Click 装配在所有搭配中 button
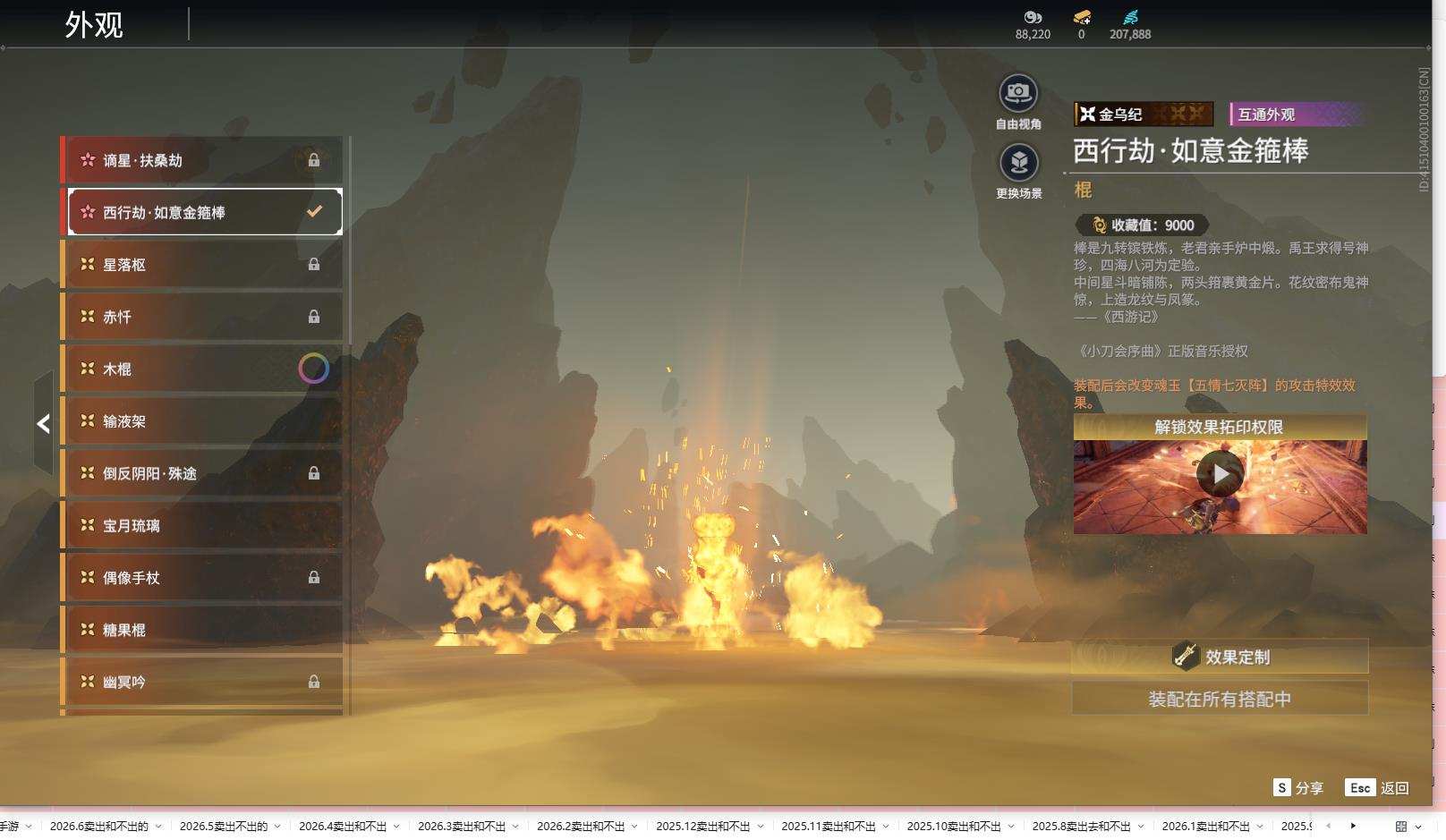Screen dimensions: 1446x840 [1221, 699]
